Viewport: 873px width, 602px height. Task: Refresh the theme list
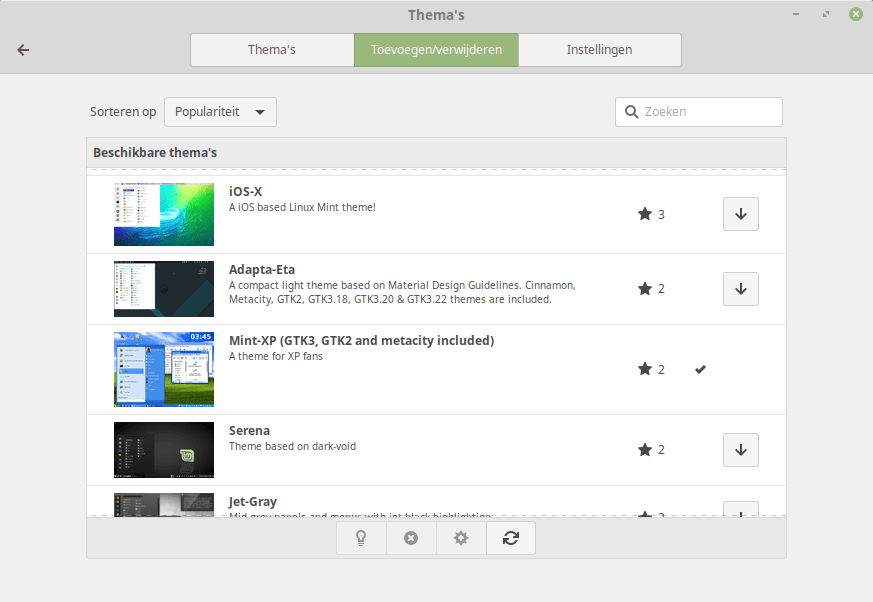pos(511,538)
